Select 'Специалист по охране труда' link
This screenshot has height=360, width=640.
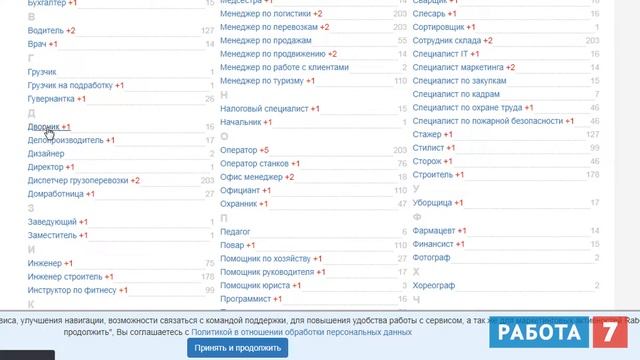coord(467,108)
